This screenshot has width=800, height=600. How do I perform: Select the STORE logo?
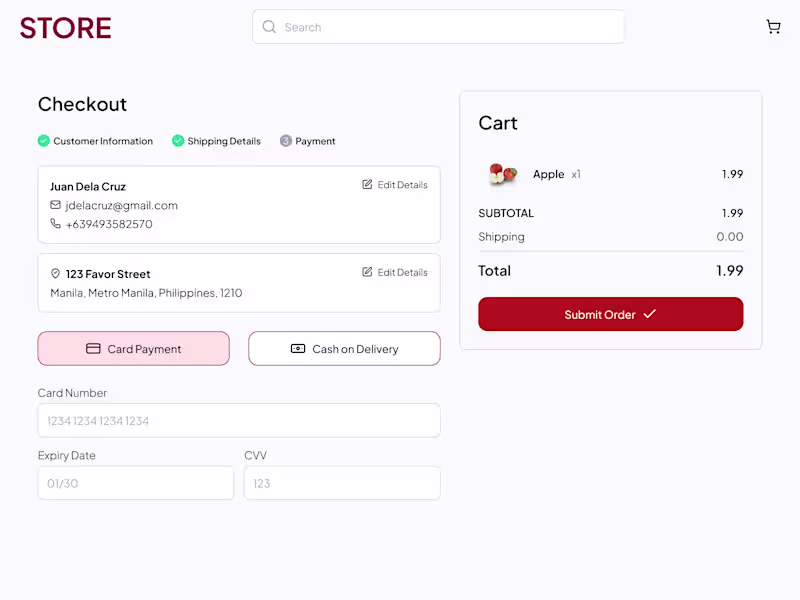coord(64,27)
